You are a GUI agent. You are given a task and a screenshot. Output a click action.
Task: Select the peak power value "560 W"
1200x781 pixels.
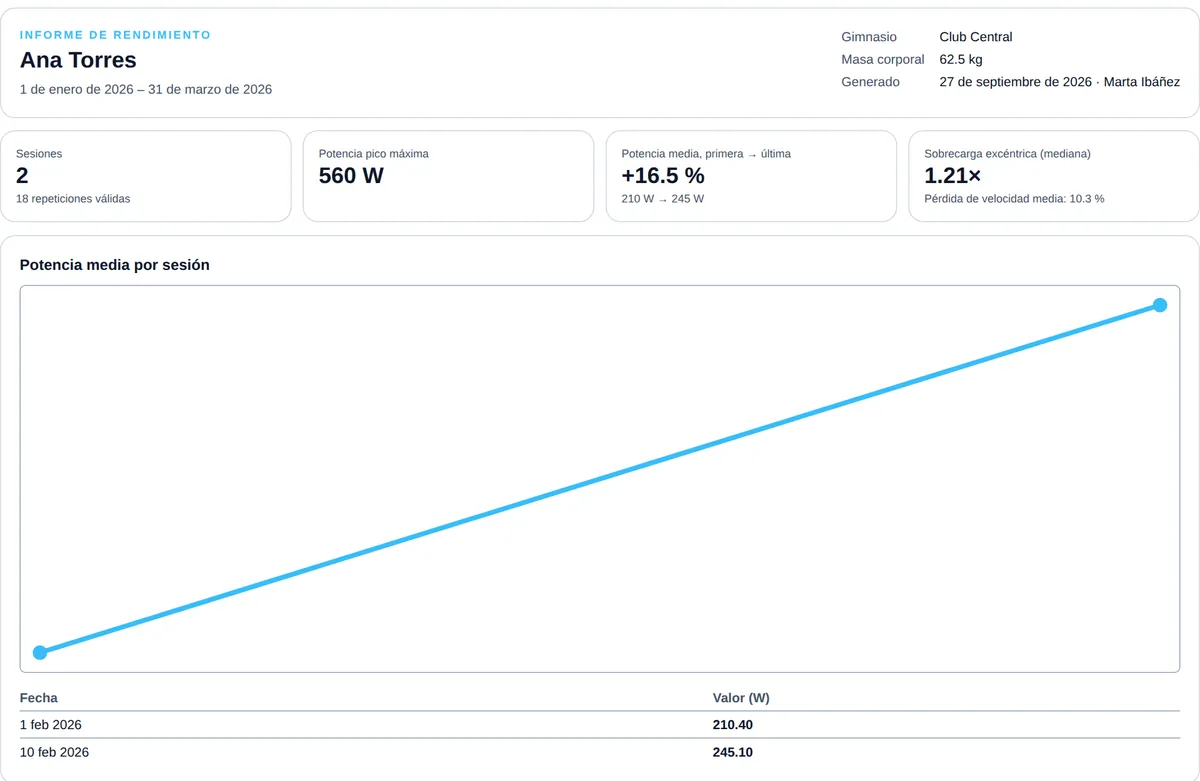tap(351, 176)
